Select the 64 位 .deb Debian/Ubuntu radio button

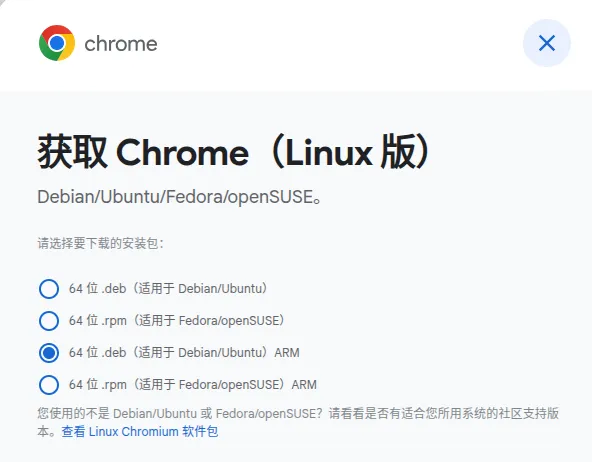49,289
